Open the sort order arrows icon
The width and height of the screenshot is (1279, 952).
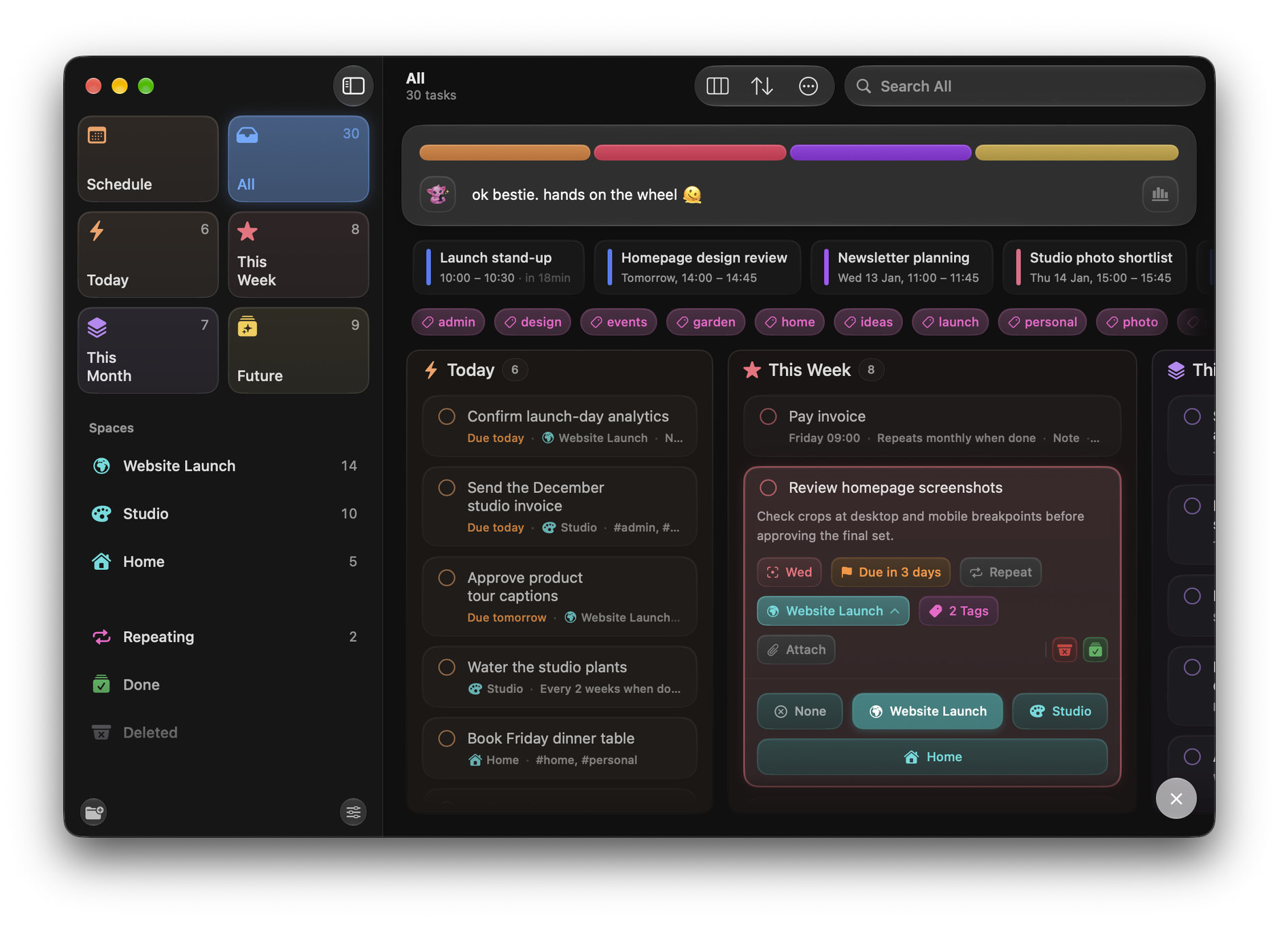[x=762, y=86]
